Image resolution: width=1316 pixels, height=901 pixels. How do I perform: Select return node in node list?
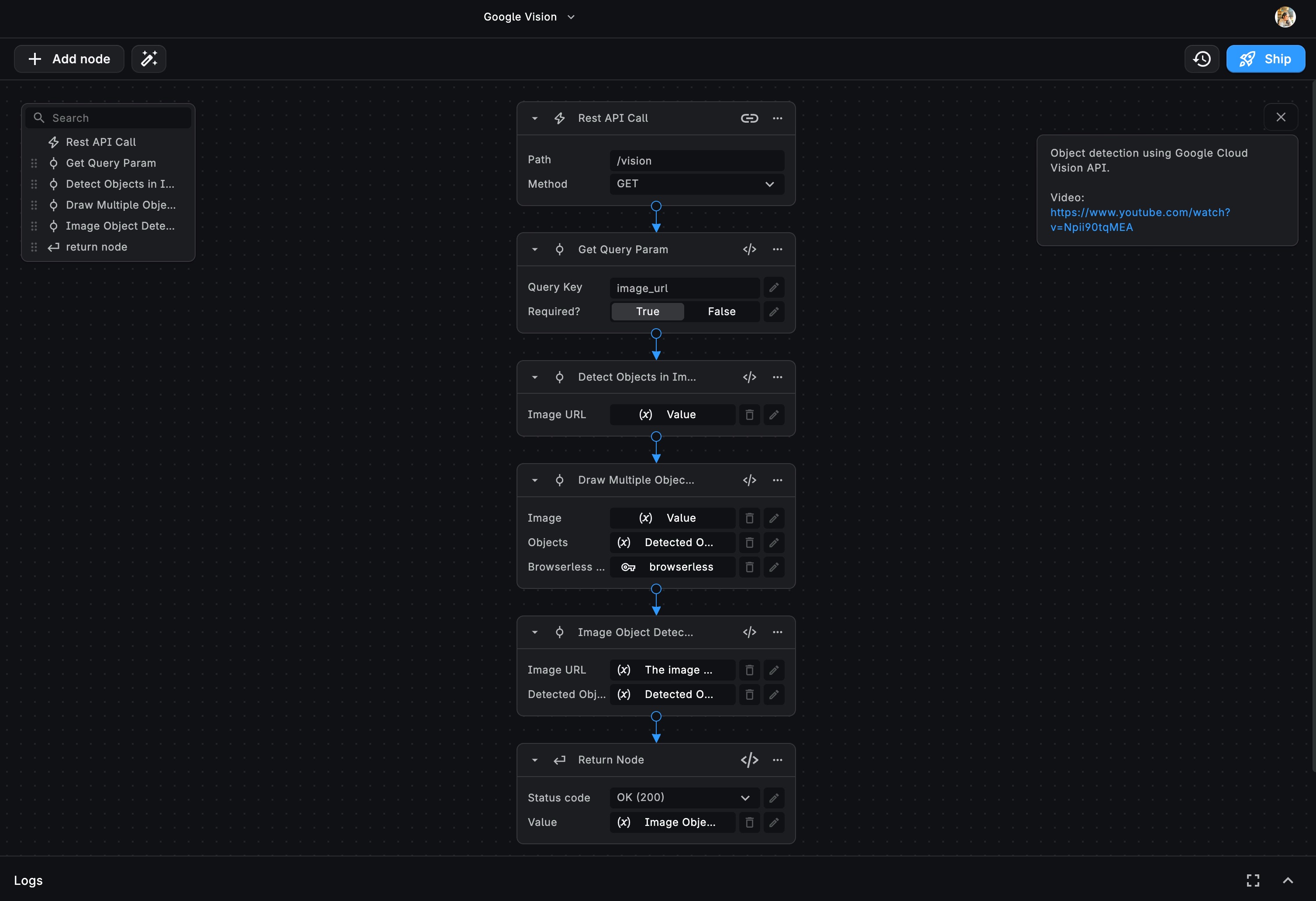(x=108, y=247)
